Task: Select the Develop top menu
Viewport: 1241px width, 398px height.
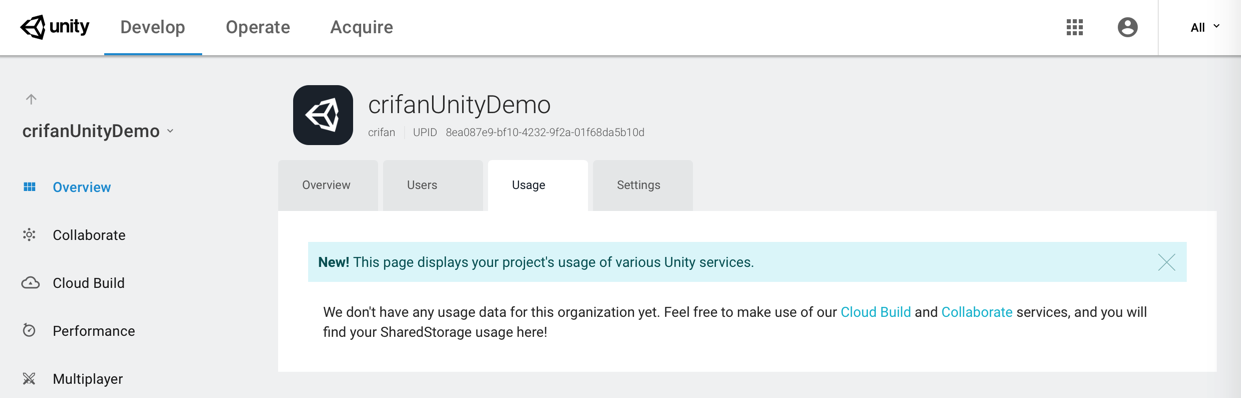Action: coord(153,27)
